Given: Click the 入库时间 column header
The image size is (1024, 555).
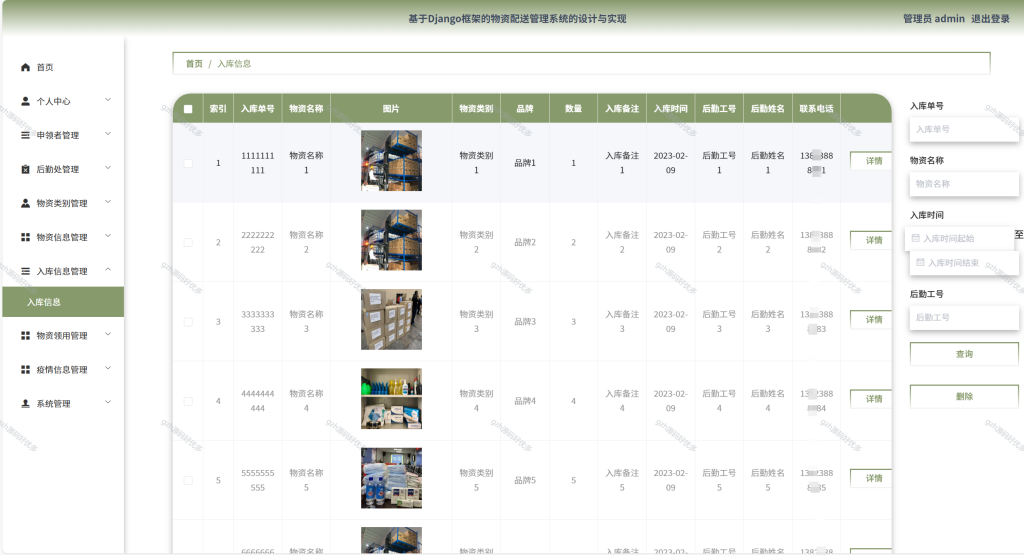Looking at the screenshot, I should (670, 109).
